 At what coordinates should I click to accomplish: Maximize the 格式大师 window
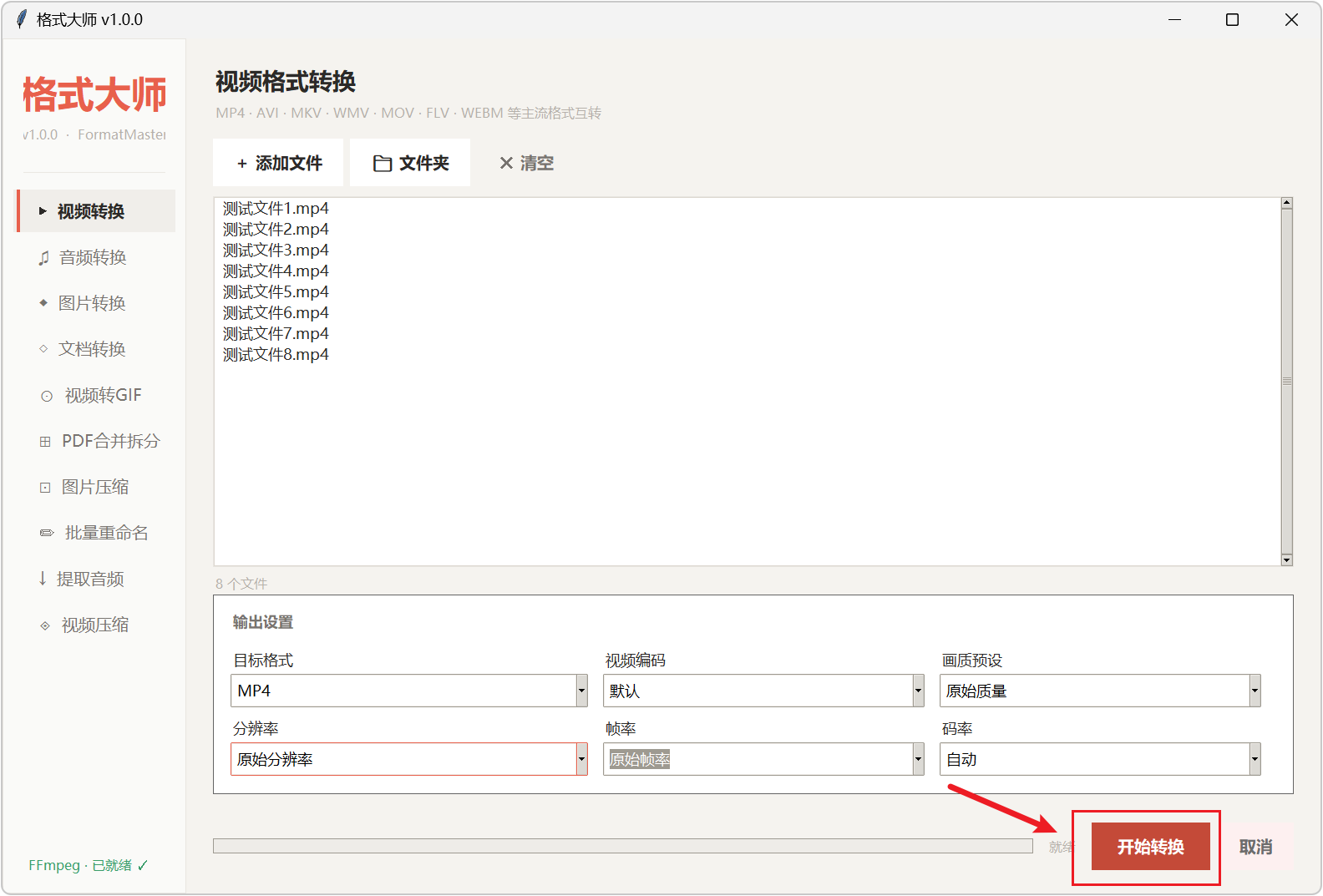(x=1232, y=19)
